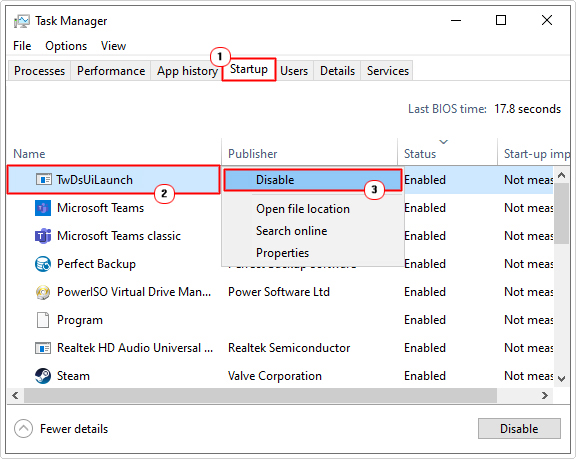The width and height of the screenshot is (576, 459).
Task: Click the Realtek HD Audio Universal icon
Action: [x=43, y=348]
